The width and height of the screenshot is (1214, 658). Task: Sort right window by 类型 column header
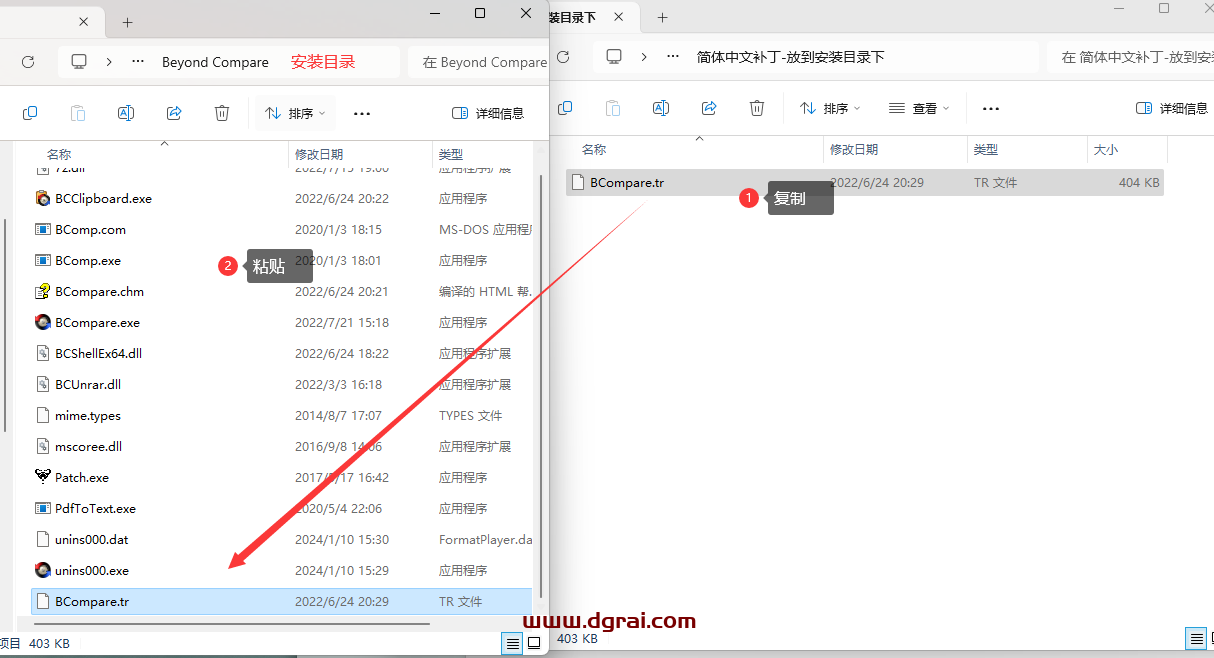(986, 149)
